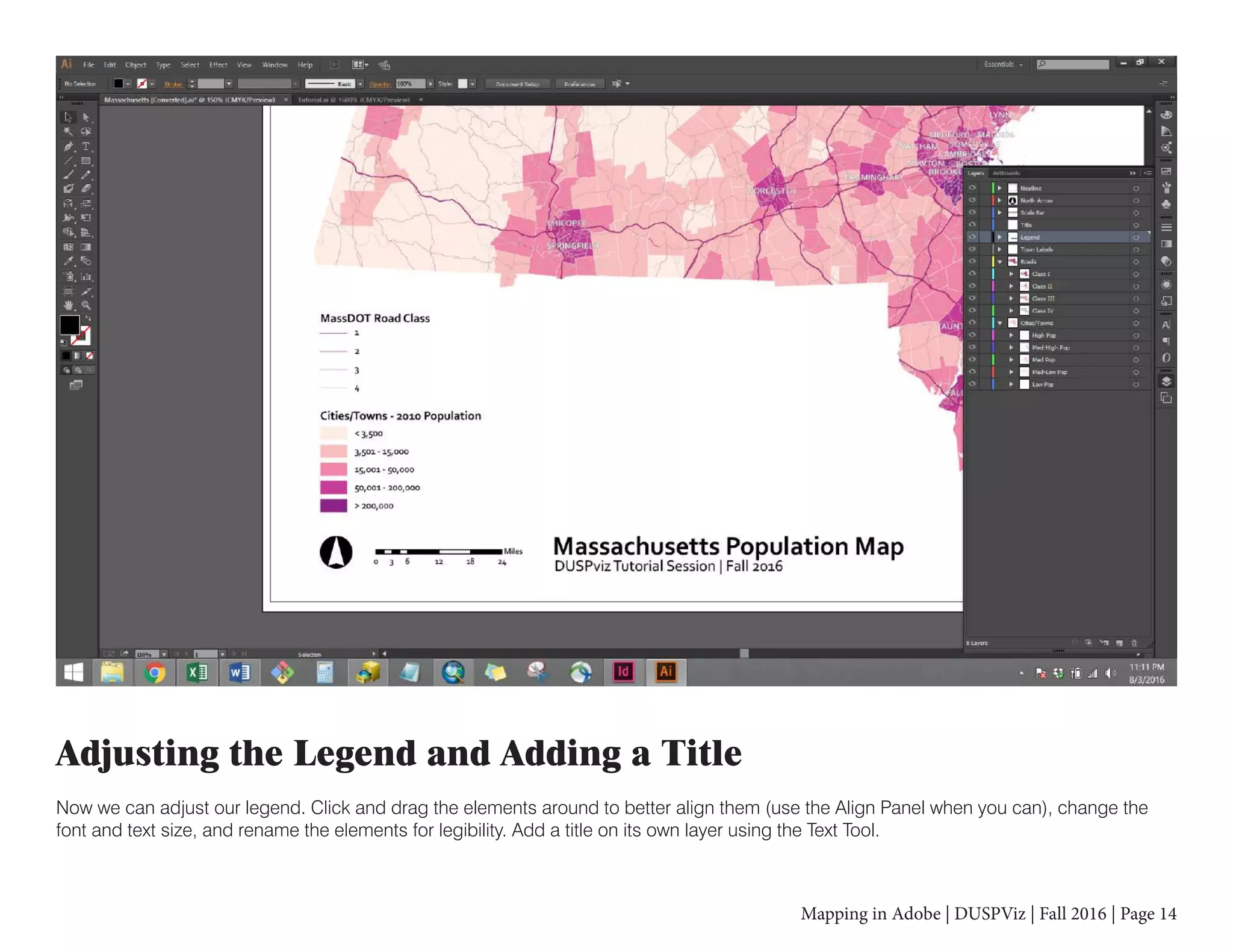This screenshot has height=952, width=1233.
Task: Hide the Town Labels layer
Action: click(x=972, y=249)
